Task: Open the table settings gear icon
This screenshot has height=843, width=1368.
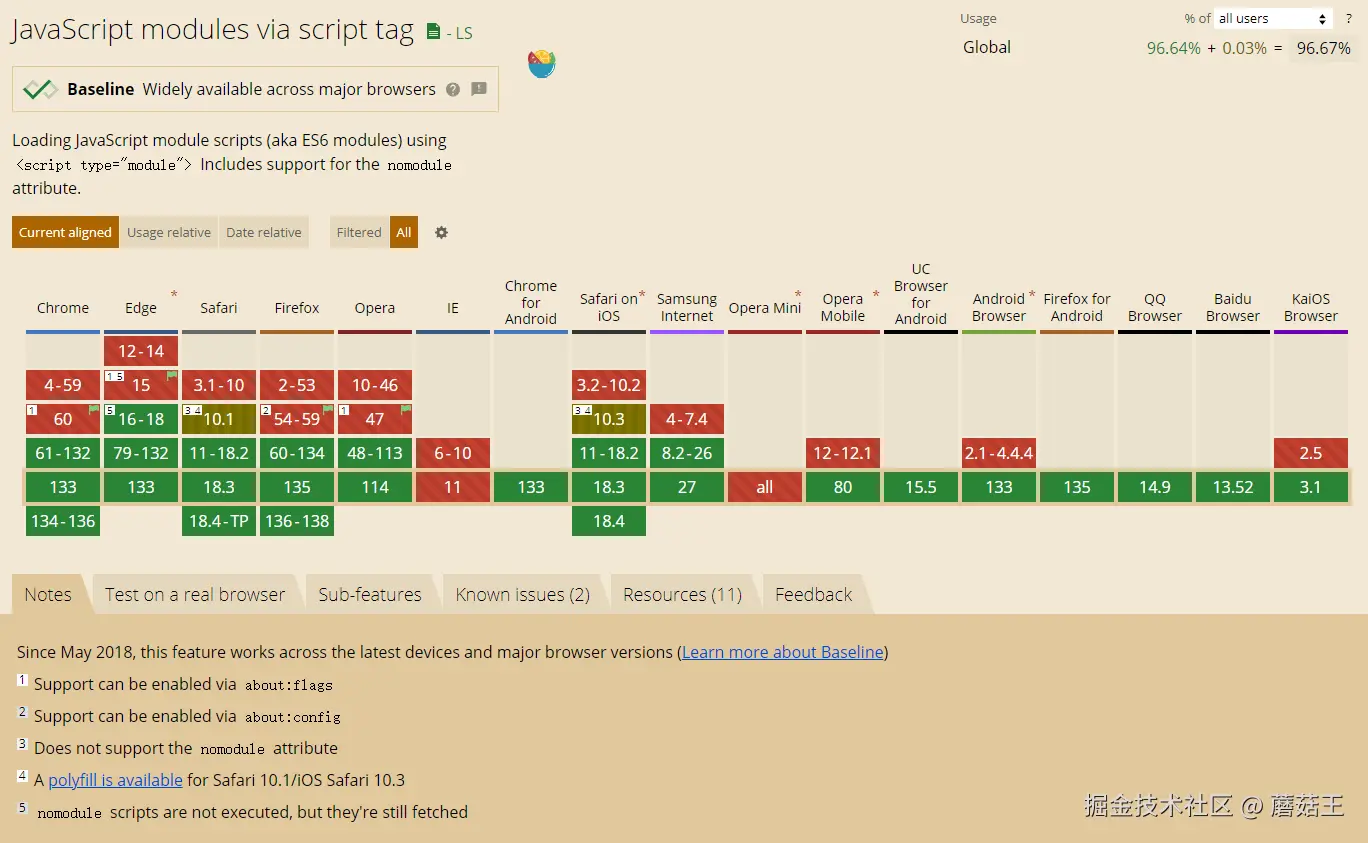Action: point(441,232)
